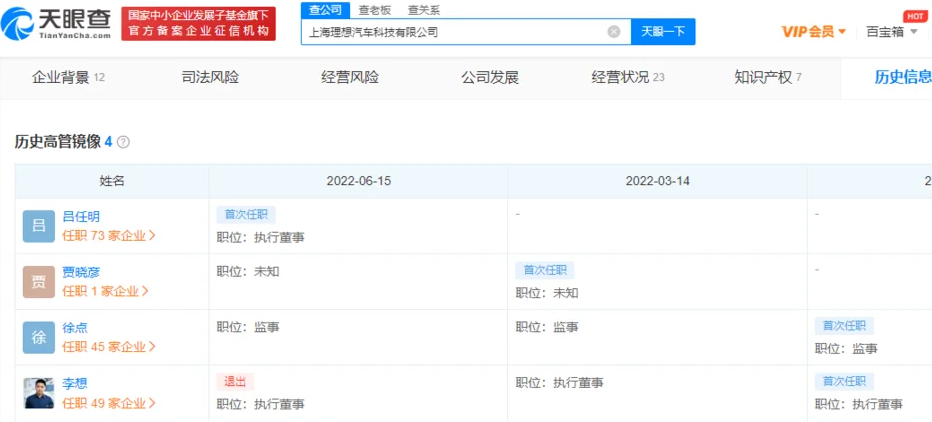The height and width of the screenshot is (422, 932).
Task: Expand 百宝箱 dropdown
Action: point(890,32)
